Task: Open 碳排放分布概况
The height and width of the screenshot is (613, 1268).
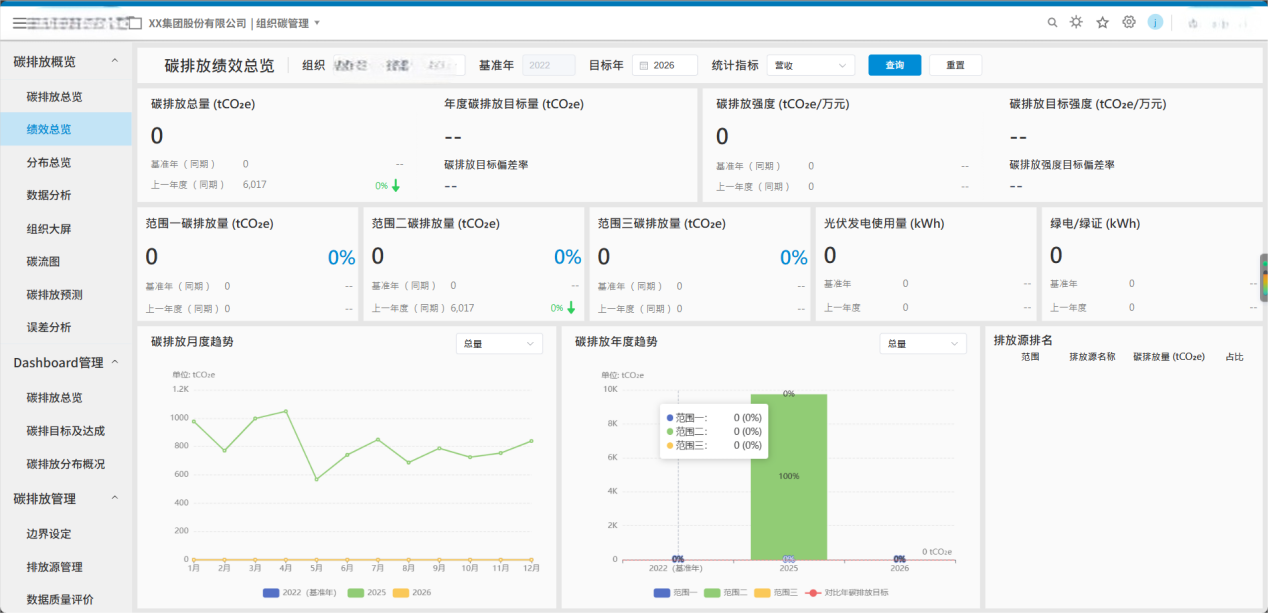Action: point(66,464)
